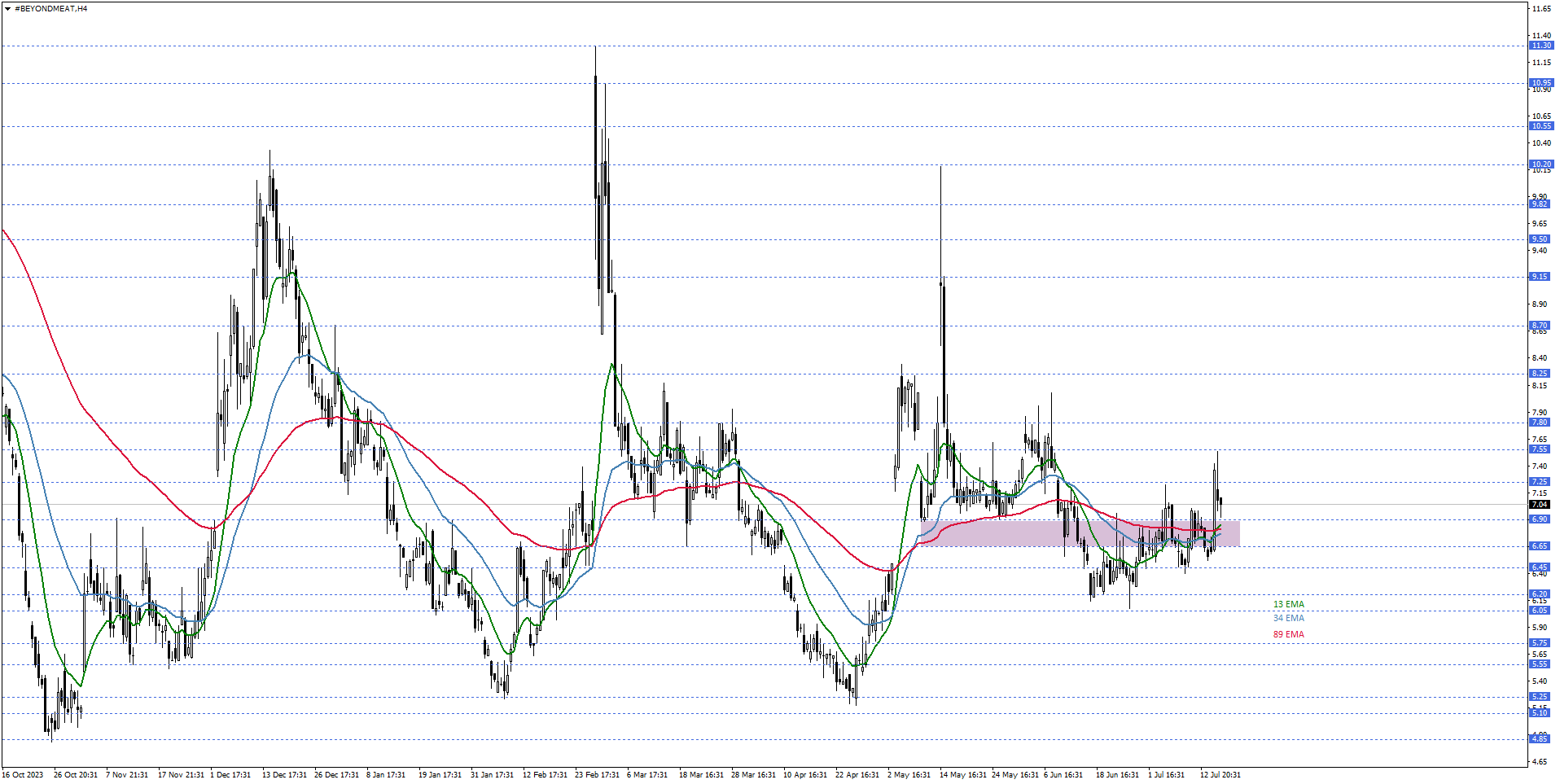The image size is (1560, 784).
Task: Select the 34 EMA legend label
Action: [x=1288, y=618]
